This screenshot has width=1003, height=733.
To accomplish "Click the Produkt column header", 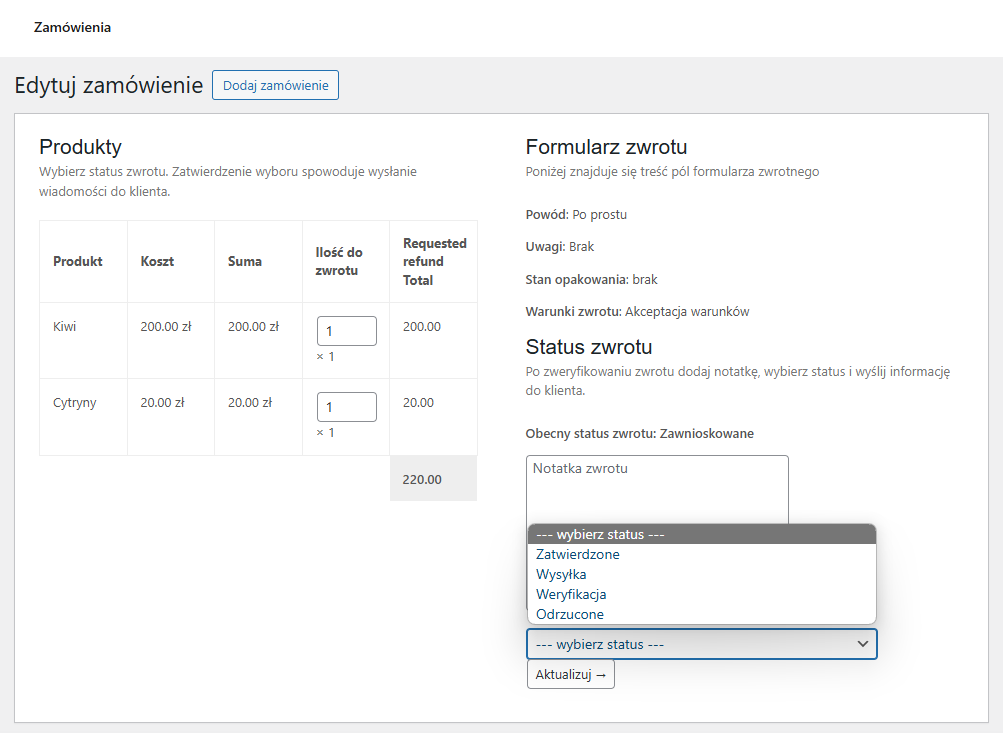I will 78,261.
